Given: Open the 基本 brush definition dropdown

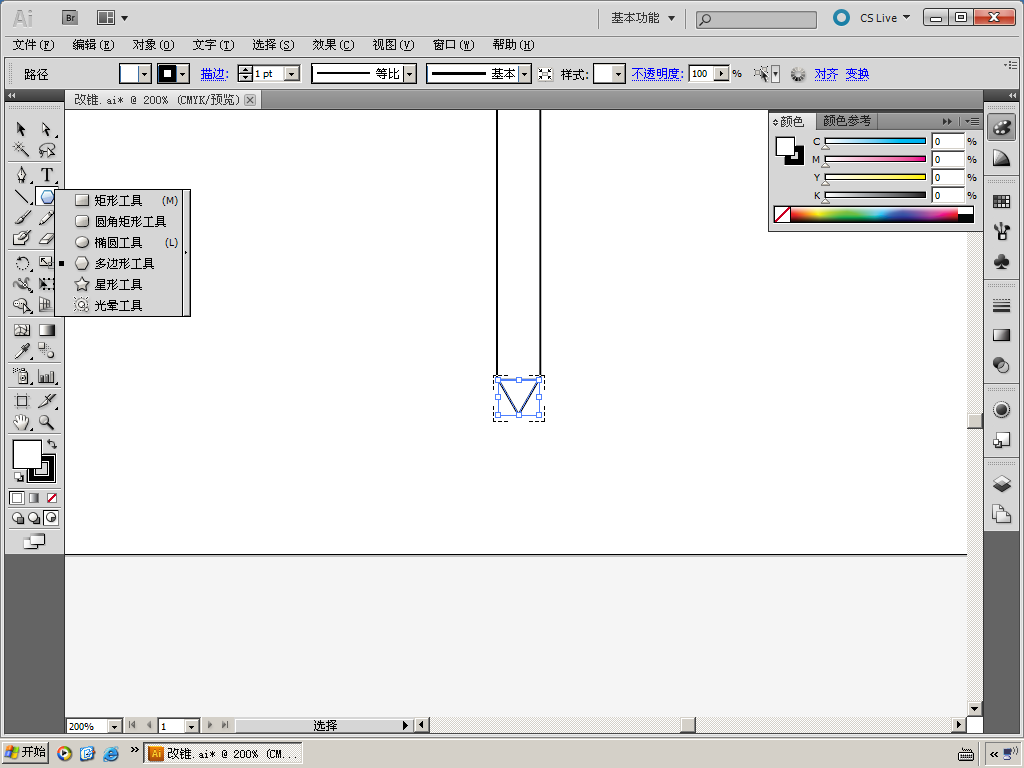Looking at the screenshot, I should click(x=524, y=74).
